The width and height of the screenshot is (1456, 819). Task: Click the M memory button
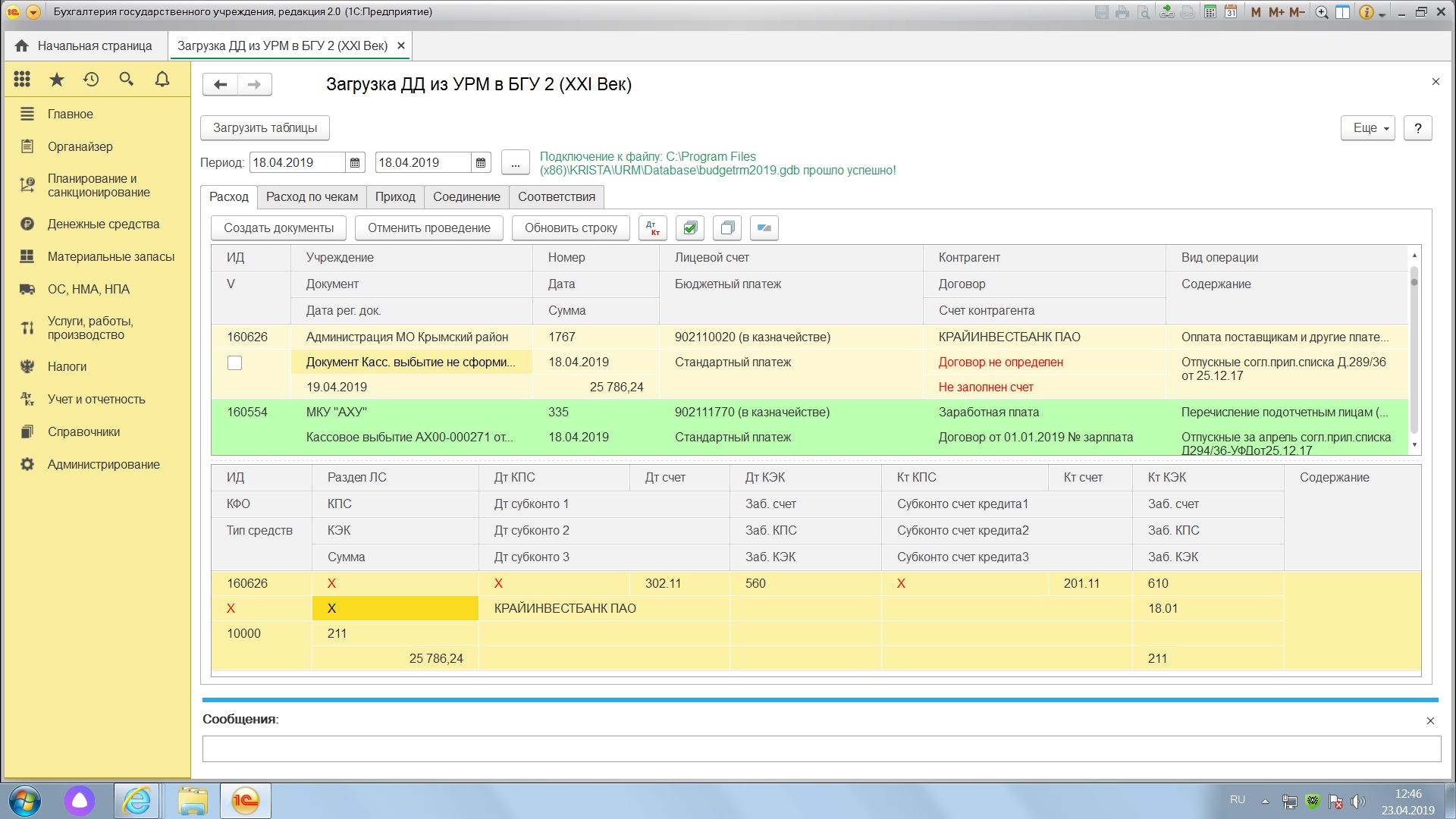pyautogui.click(x=1256, y=12)
